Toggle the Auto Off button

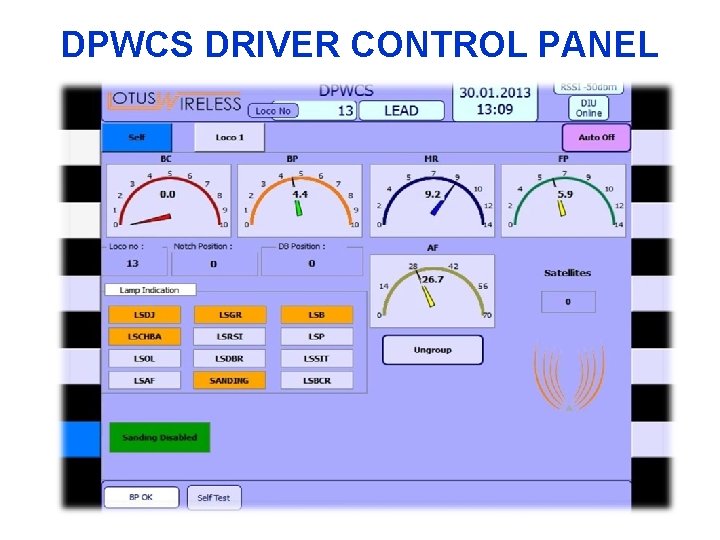596,137
